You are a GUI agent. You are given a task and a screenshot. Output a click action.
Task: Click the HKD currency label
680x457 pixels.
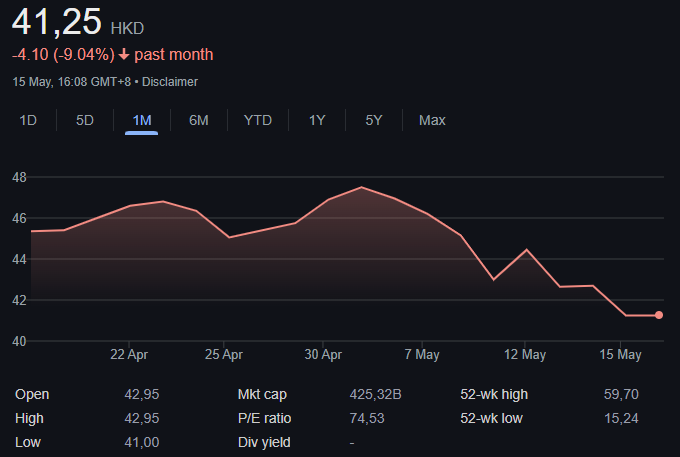[x=128, y=29]
